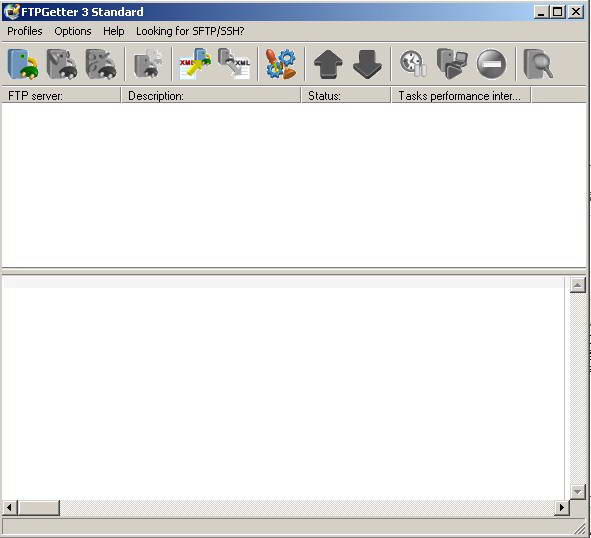Open the Help menu
This screenshot has width=591, height=538.
(x=113, y=31)
